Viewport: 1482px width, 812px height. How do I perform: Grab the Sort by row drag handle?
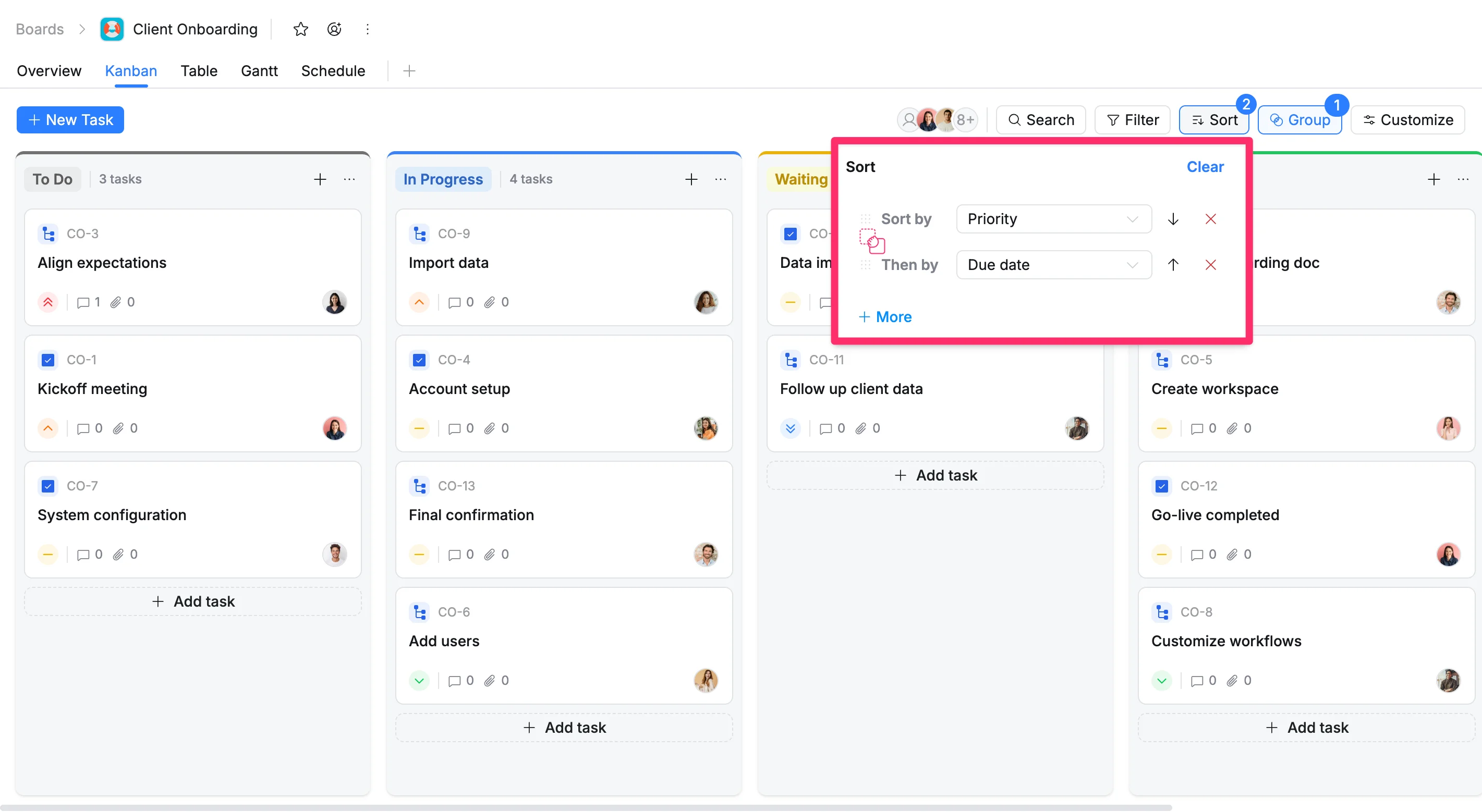[865, 219]
